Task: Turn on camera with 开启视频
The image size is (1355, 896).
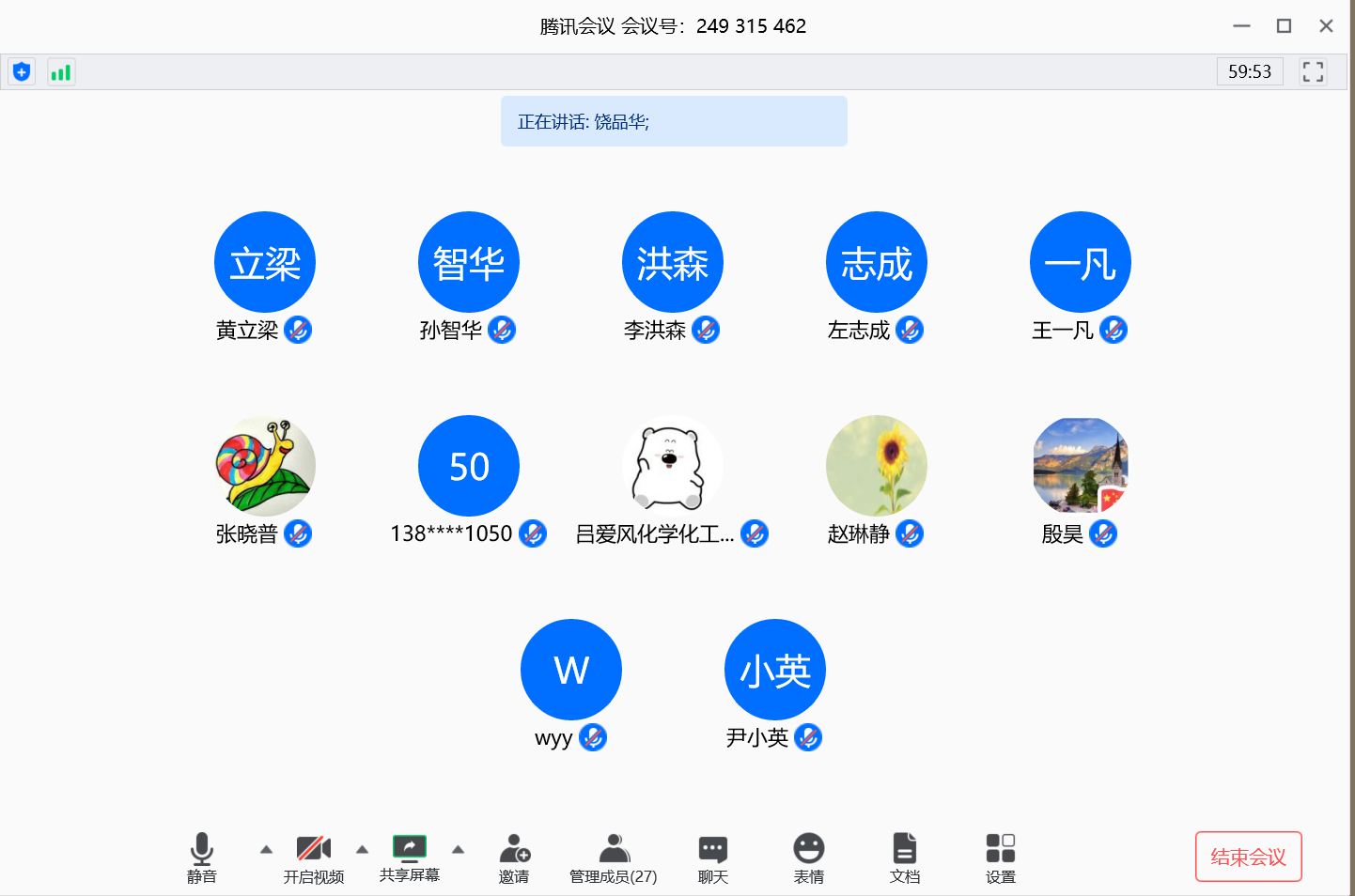Action: coord(314,857)
